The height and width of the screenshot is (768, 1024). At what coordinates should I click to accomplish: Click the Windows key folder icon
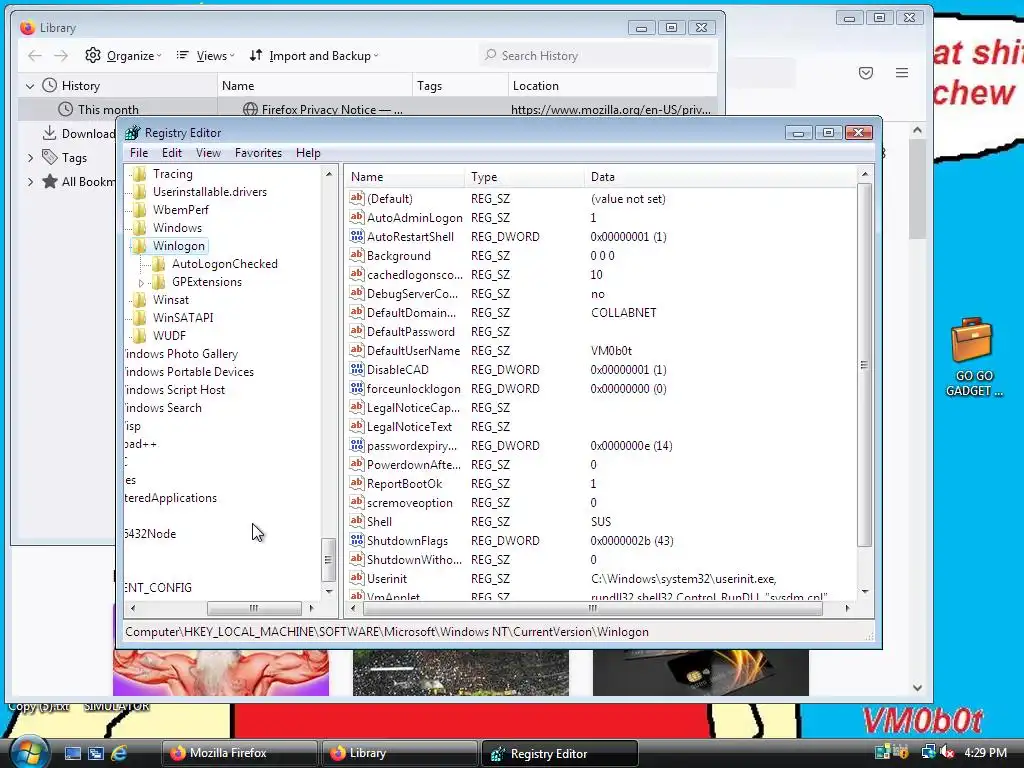(x=139, y=228)
